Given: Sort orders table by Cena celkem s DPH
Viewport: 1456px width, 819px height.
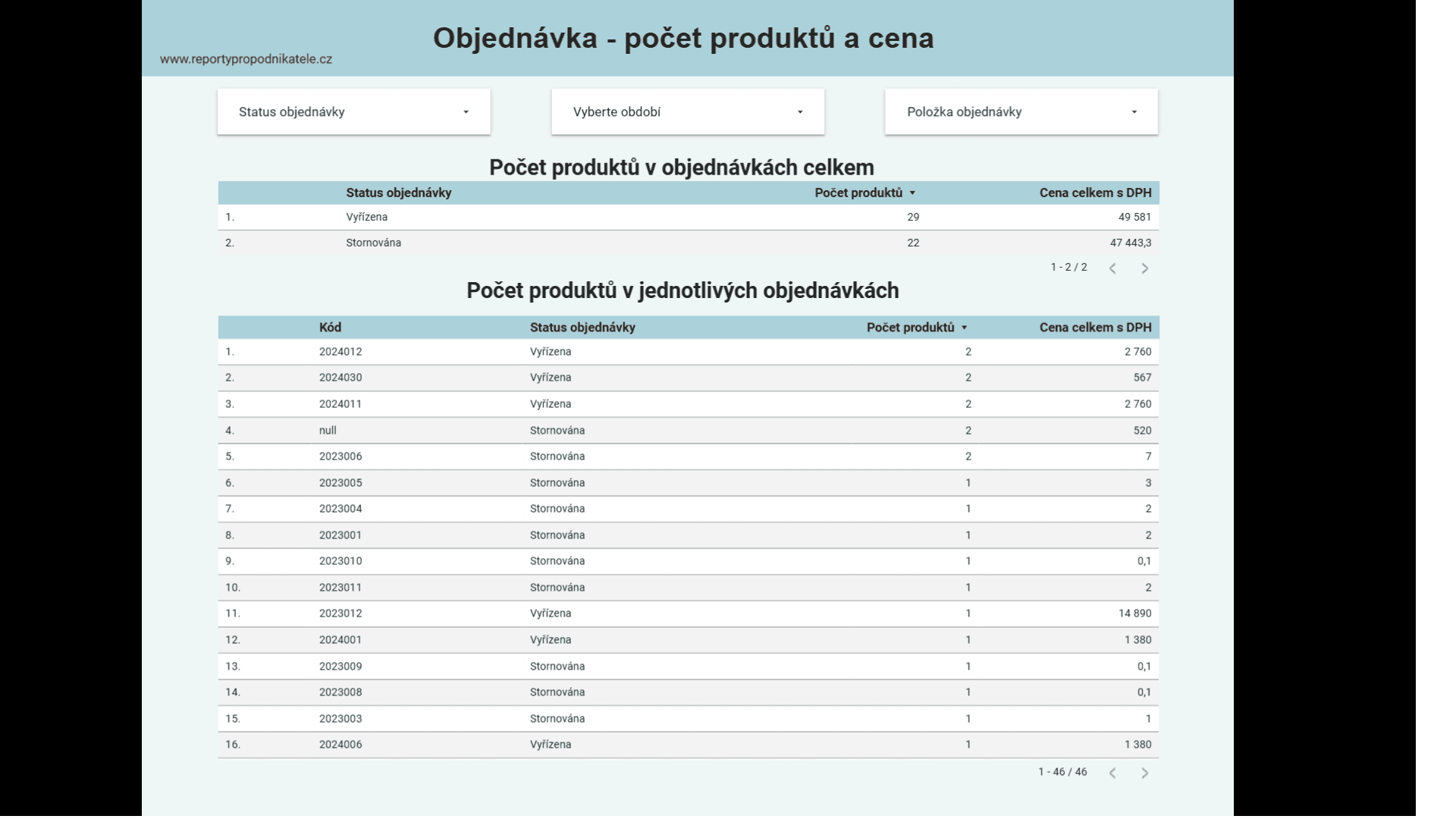Looking at the screenshot, I should click(1095, 328).
